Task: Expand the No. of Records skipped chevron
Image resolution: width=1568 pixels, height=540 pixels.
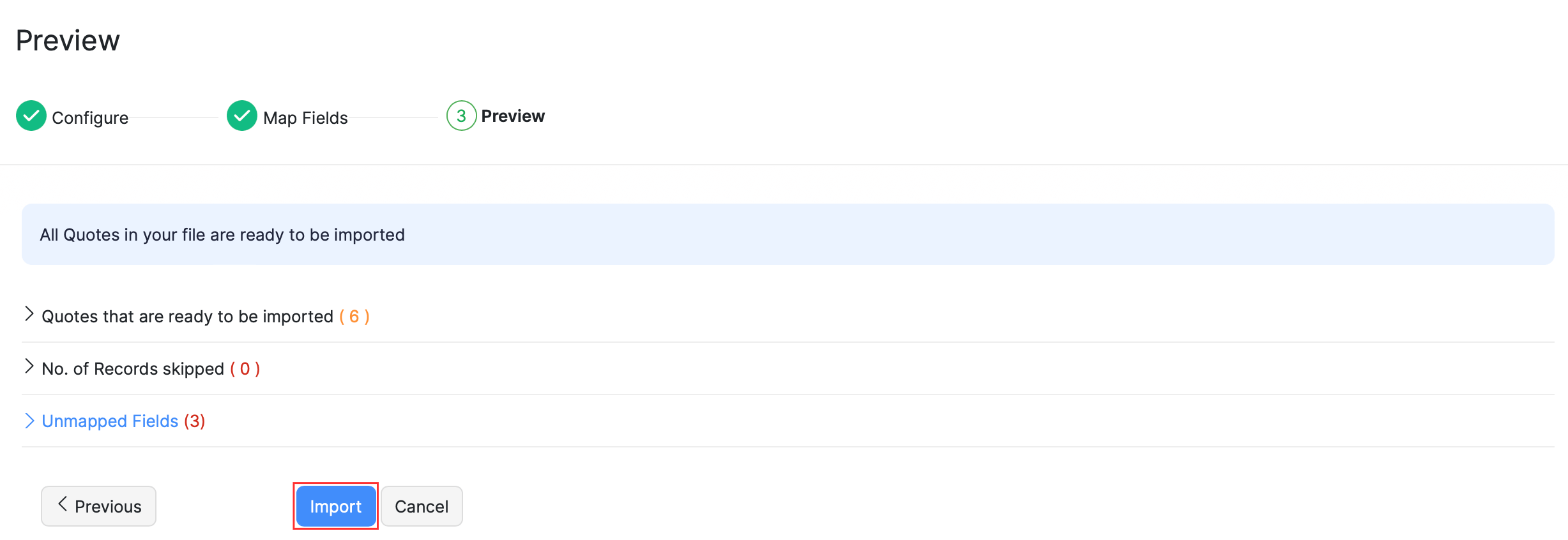Action: pyautogui.click(x=29, y=366)
